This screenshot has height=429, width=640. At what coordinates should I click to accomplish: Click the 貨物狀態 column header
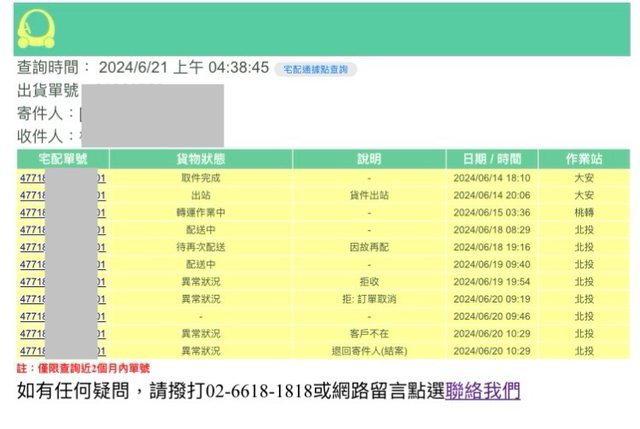pos(201,159)
